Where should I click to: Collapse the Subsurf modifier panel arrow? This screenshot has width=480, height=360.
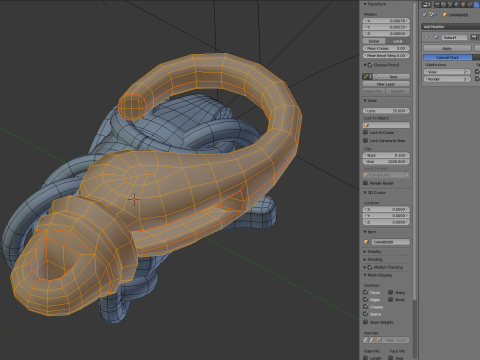pos(426,37)
